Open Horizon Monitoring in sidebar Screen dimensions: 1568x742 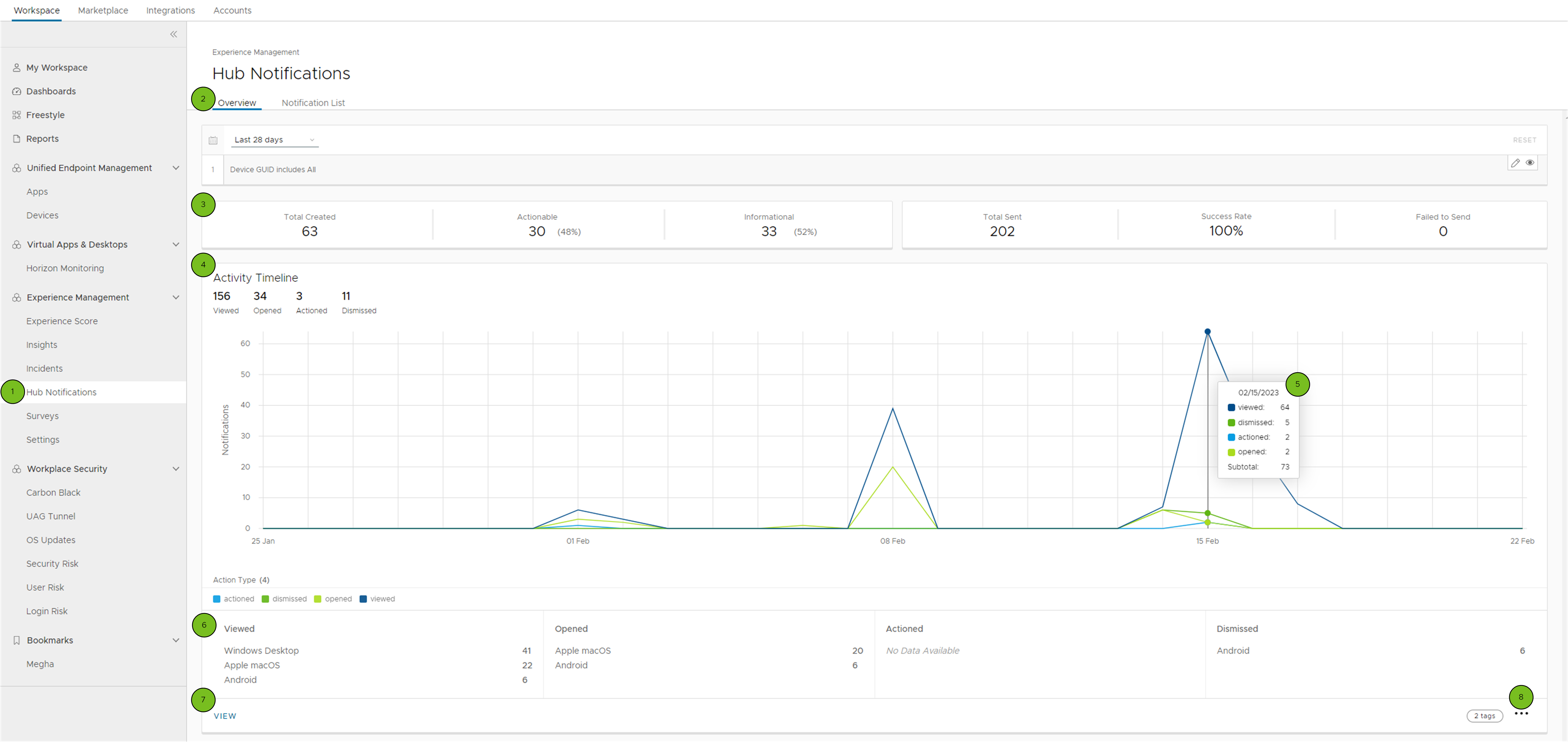point(65,268)
